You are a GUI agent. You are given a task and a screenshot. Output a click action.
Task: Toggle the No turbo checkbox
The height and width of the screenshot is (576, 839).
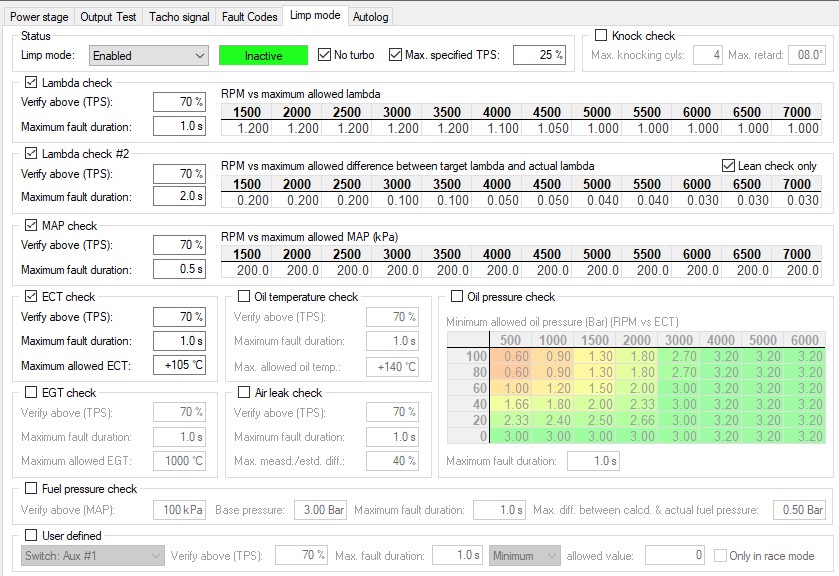coord(325,55)
